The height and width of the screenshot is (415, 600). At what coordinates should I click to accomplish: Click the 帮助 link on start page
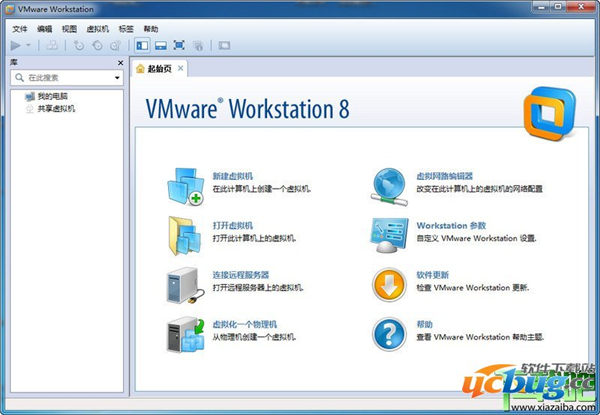(x=424, y=324)
